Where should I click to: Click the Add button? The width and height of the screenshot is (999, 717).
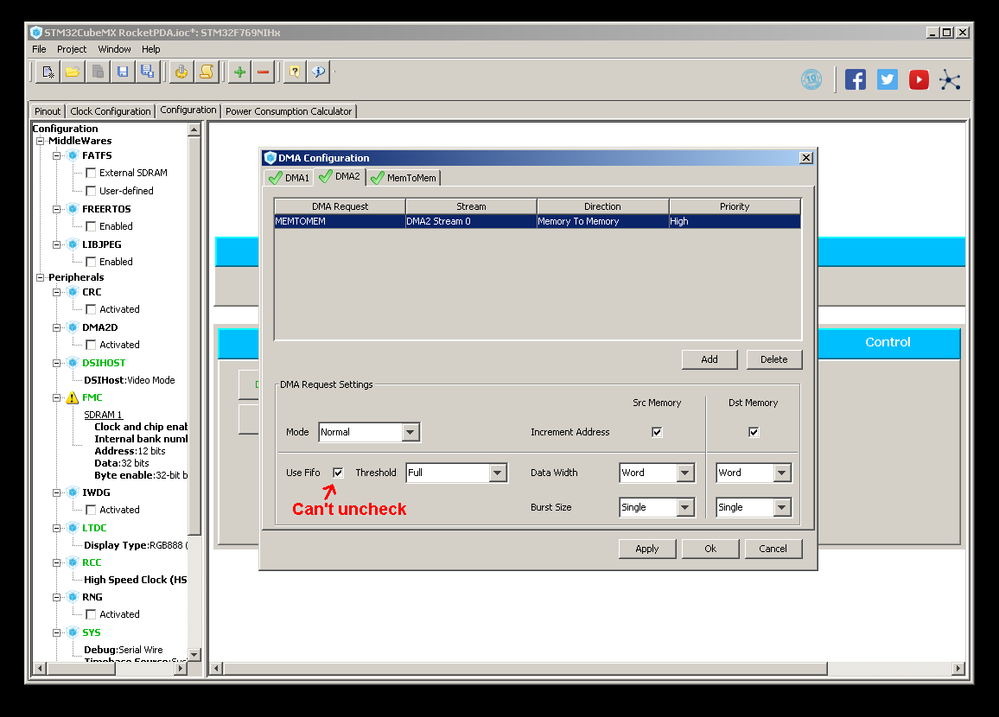(709, 359)
